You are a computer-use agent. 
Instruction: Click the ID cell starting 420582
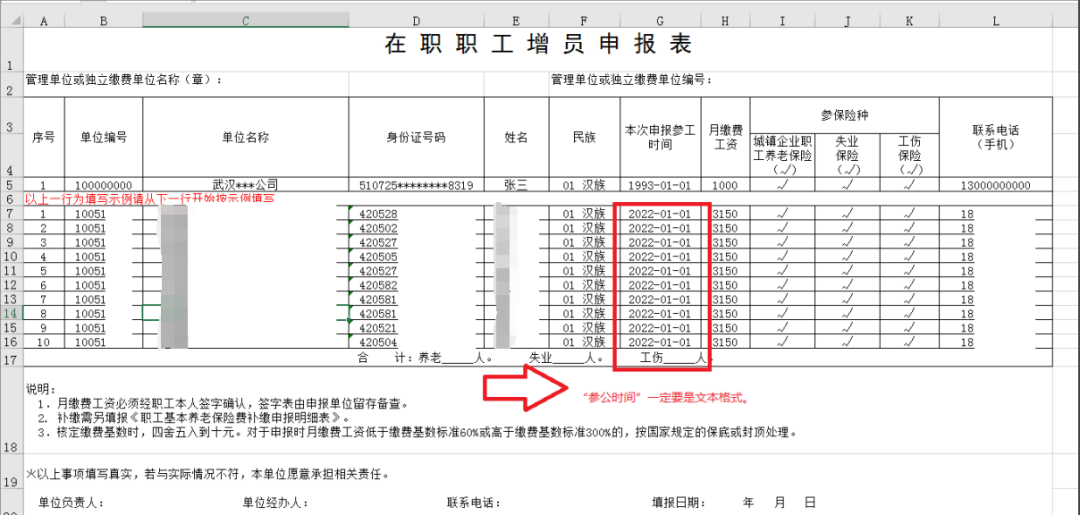click(x=416, y=285)
